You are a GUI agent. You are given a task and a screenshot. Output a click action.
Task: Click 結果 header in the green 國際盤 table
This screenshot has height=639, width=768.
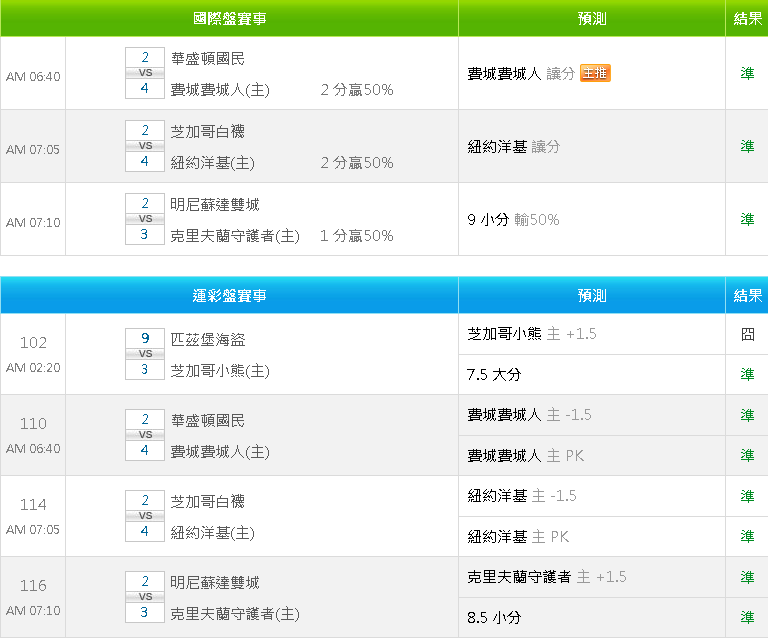747,19
